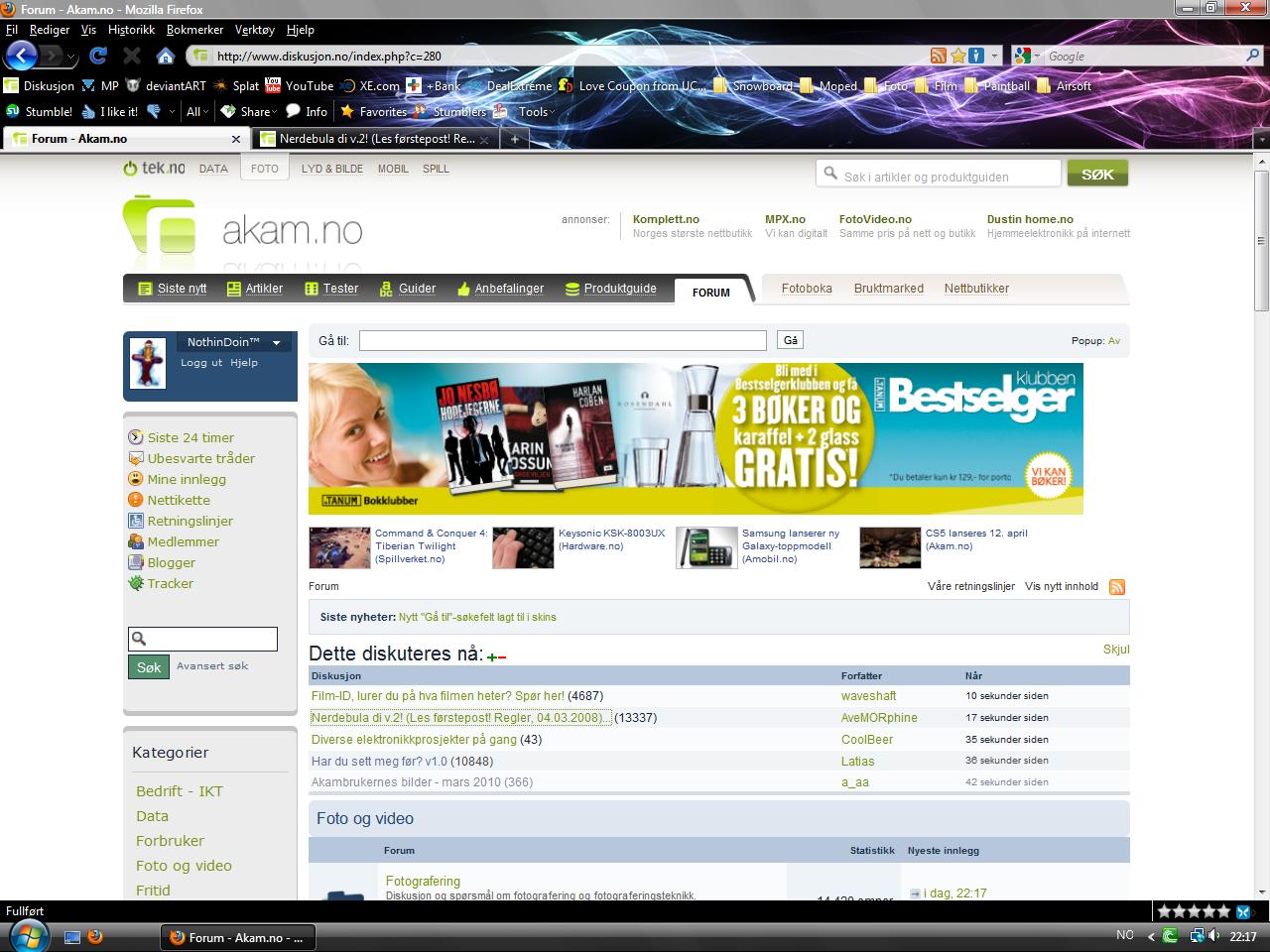Click the Nettikette orange icon
The image size is (1270, 952).
tap(136, 500)
